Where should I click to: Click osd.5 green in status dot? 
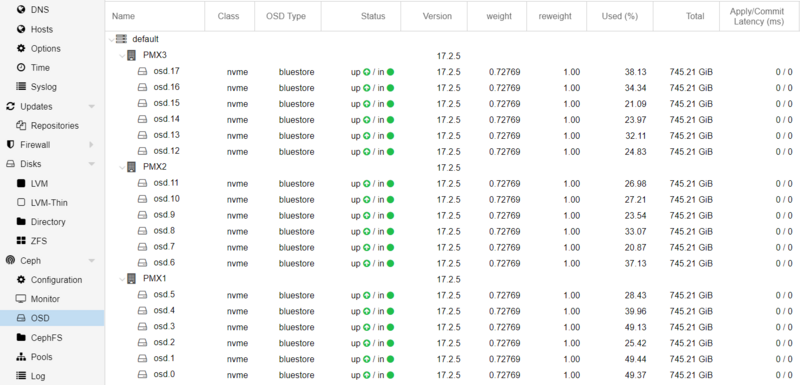[390, 295]
